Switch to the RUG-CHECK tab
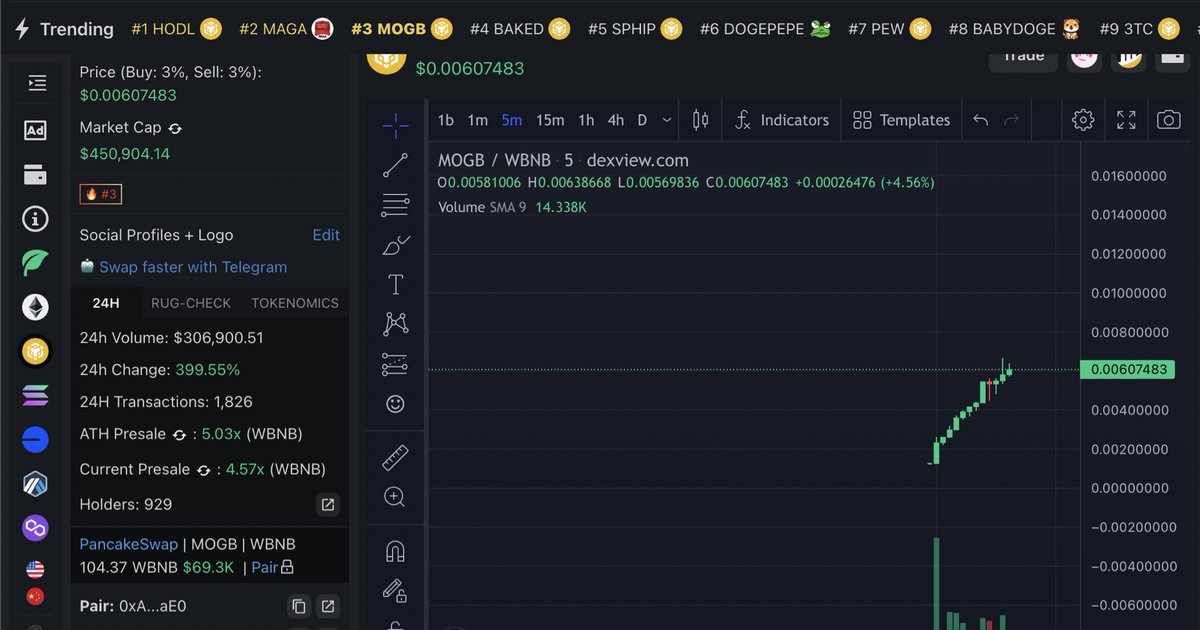Image resolution: width=1200 pixels, height=630 pixels. [191, 303]
